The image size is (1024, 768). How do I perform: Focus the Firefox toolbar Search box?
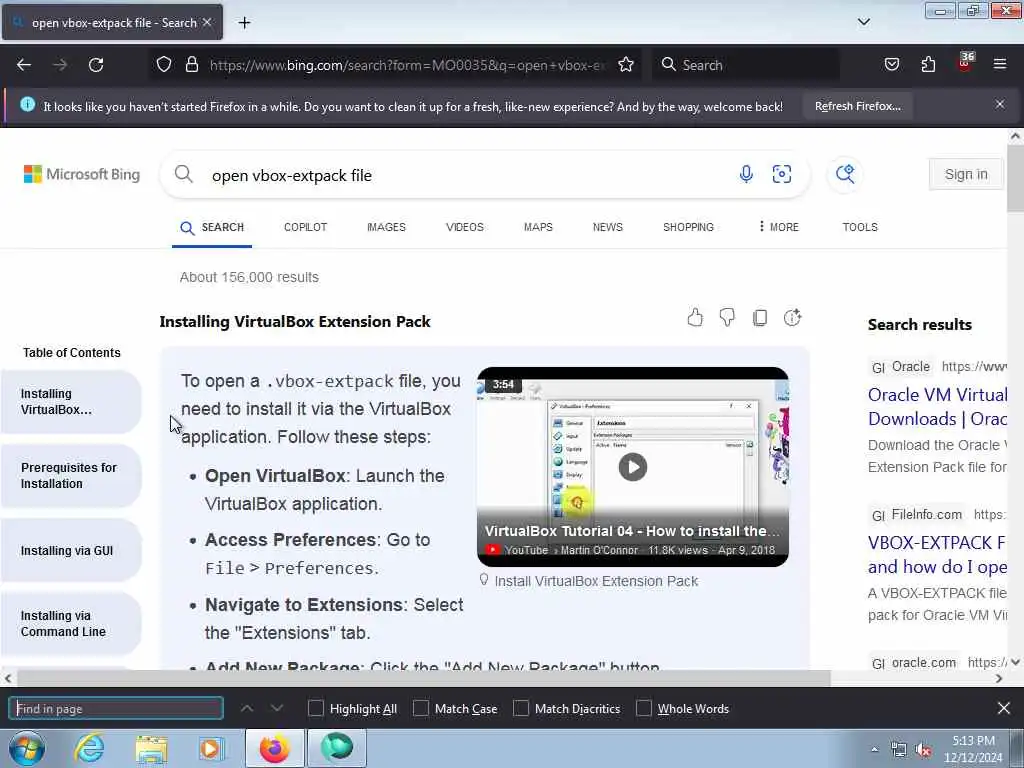(744, 65)
